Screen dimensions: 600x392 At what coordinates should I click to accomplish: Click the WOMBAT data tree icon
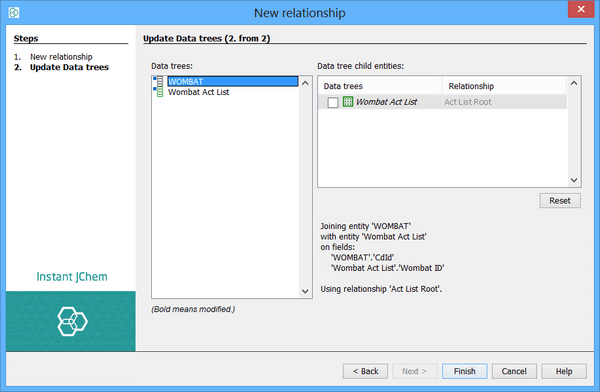[x=158, y=81]
